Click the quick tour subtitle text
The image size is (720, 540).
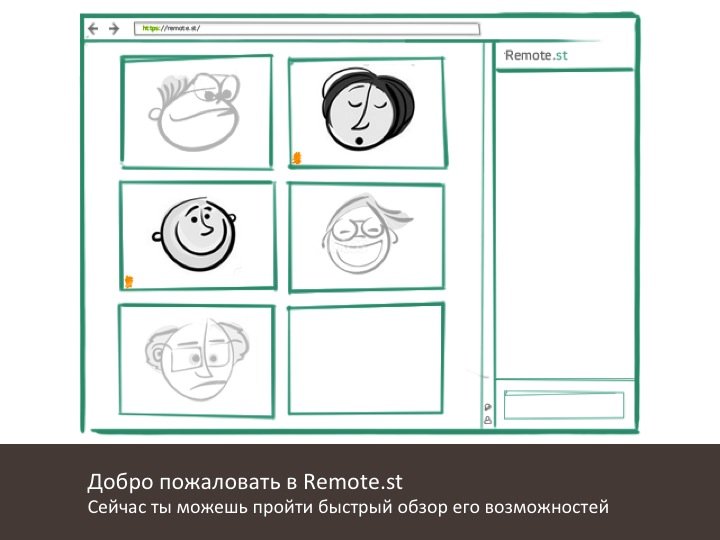(347, 508)
